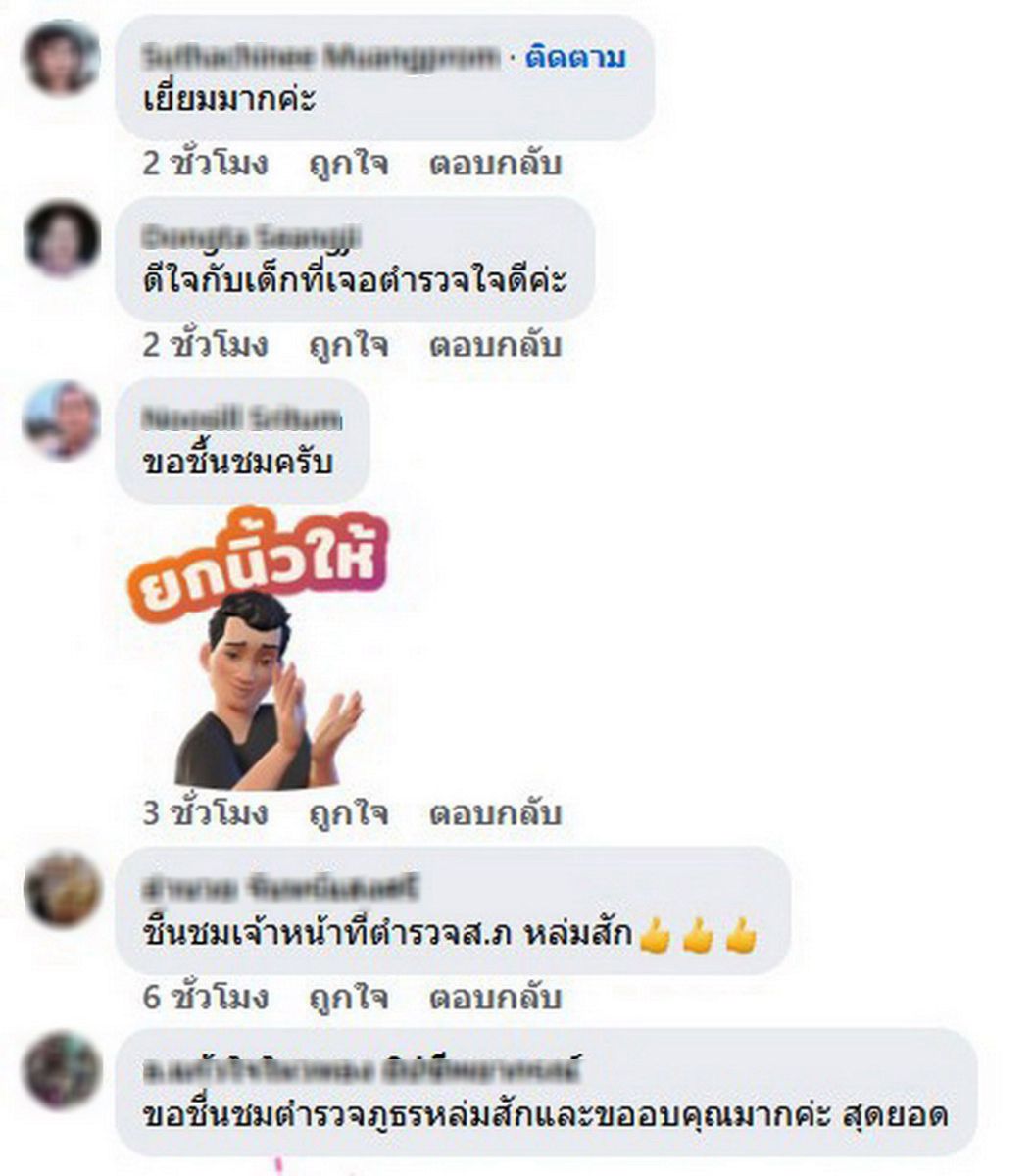Open timestamp '3 ชั่วโมง' of sticker comment
The width and height of the screenshot is (1033, 1176).
(x=205, y=813)
